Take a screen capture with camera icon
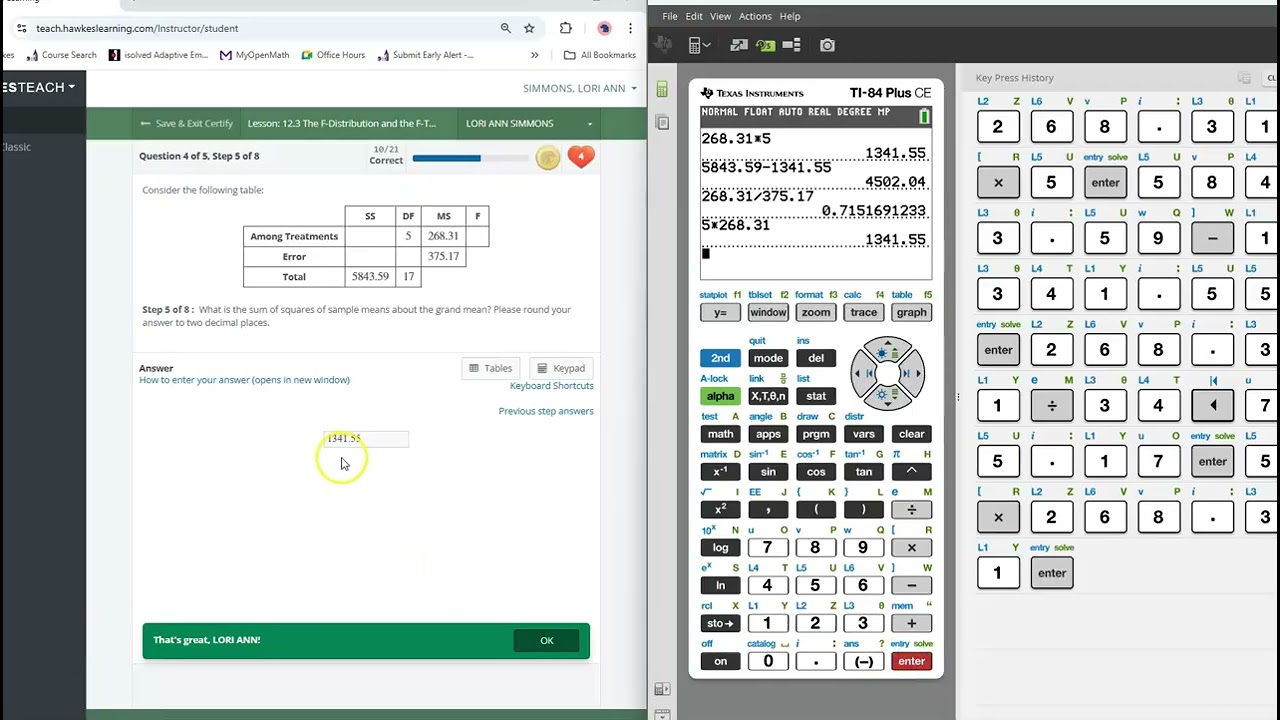Screen dimensions: 1280x720 827,45
